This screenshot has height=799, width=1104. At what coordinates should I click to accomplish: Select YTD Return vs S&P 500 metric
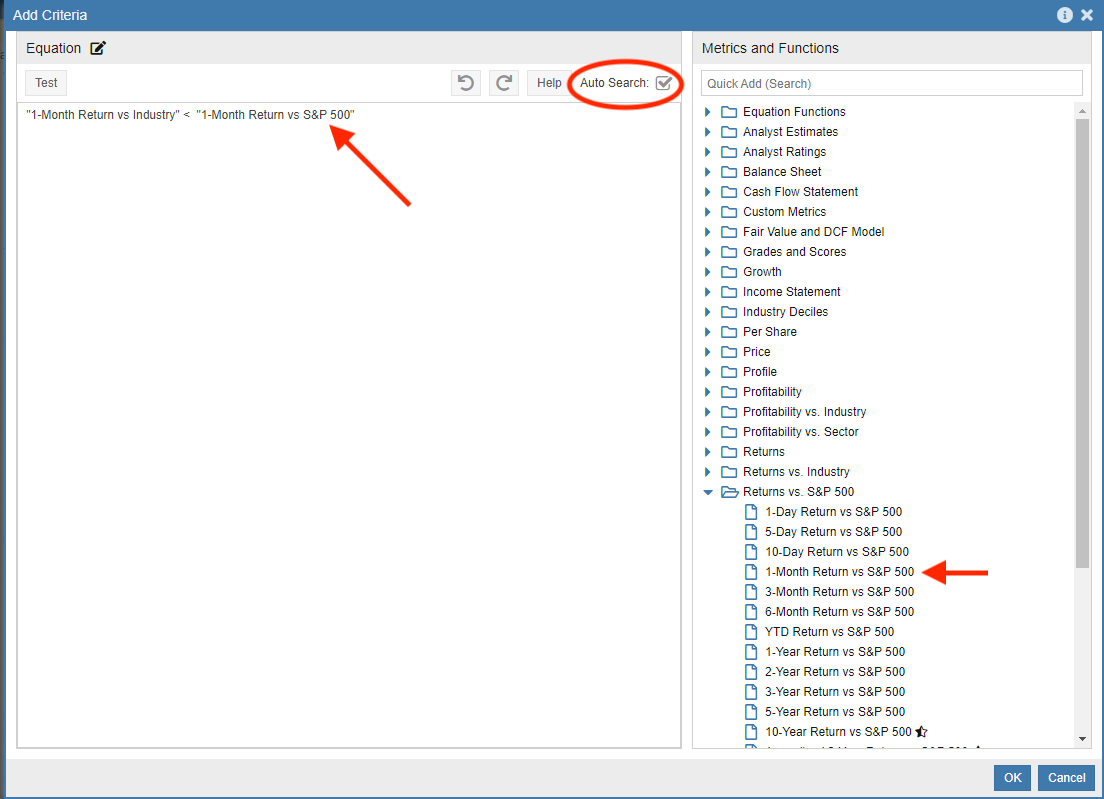point(829,632)
